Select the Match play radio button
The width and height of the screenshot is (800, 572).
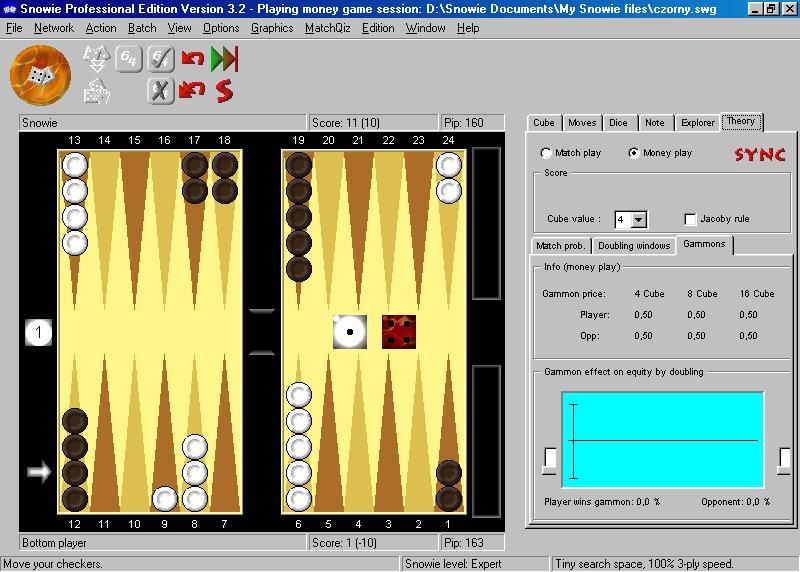click(x=546, y=153)
